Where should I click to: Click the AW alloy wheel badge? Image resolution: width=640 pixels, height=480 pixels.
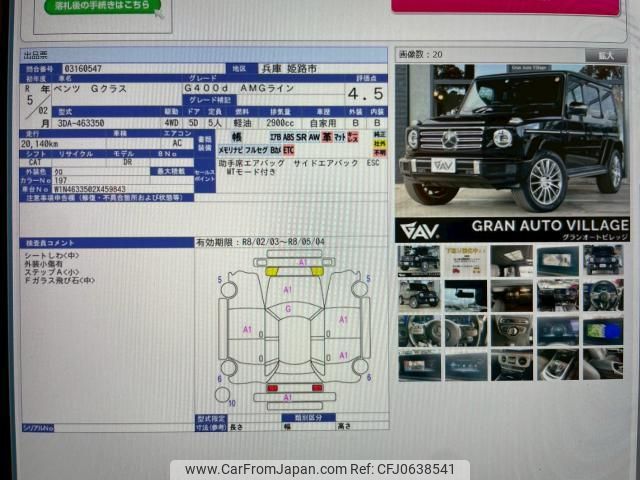[x=313, y=135]
